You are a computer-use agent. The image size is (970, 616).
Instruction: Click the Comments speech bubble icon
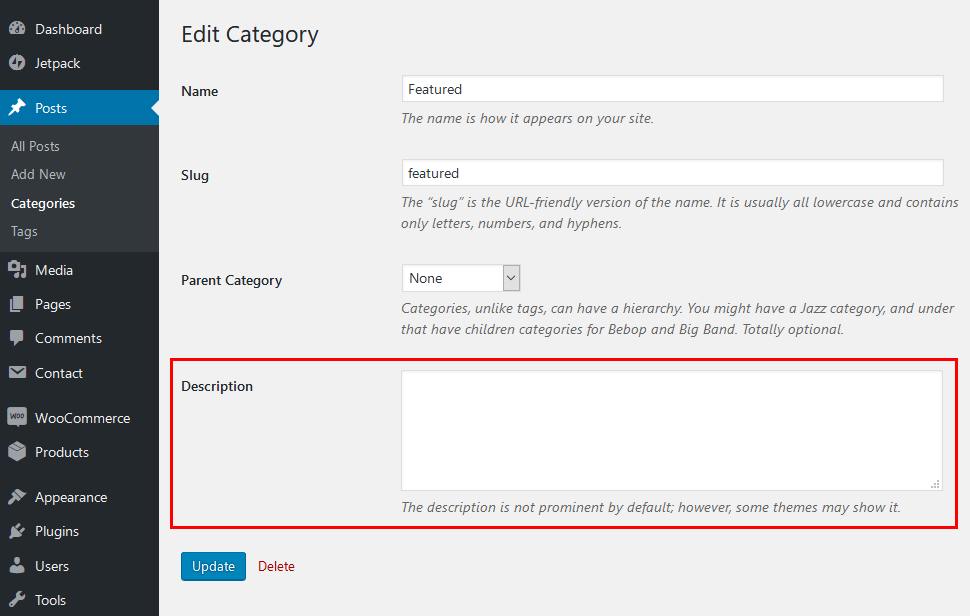pos(17,338)
